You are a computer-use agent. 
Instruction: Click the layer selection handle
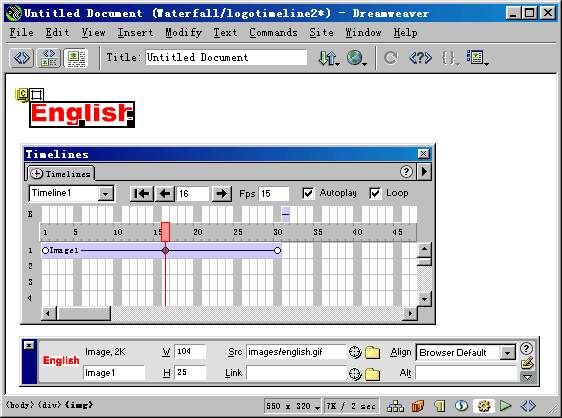coord(37,95)
